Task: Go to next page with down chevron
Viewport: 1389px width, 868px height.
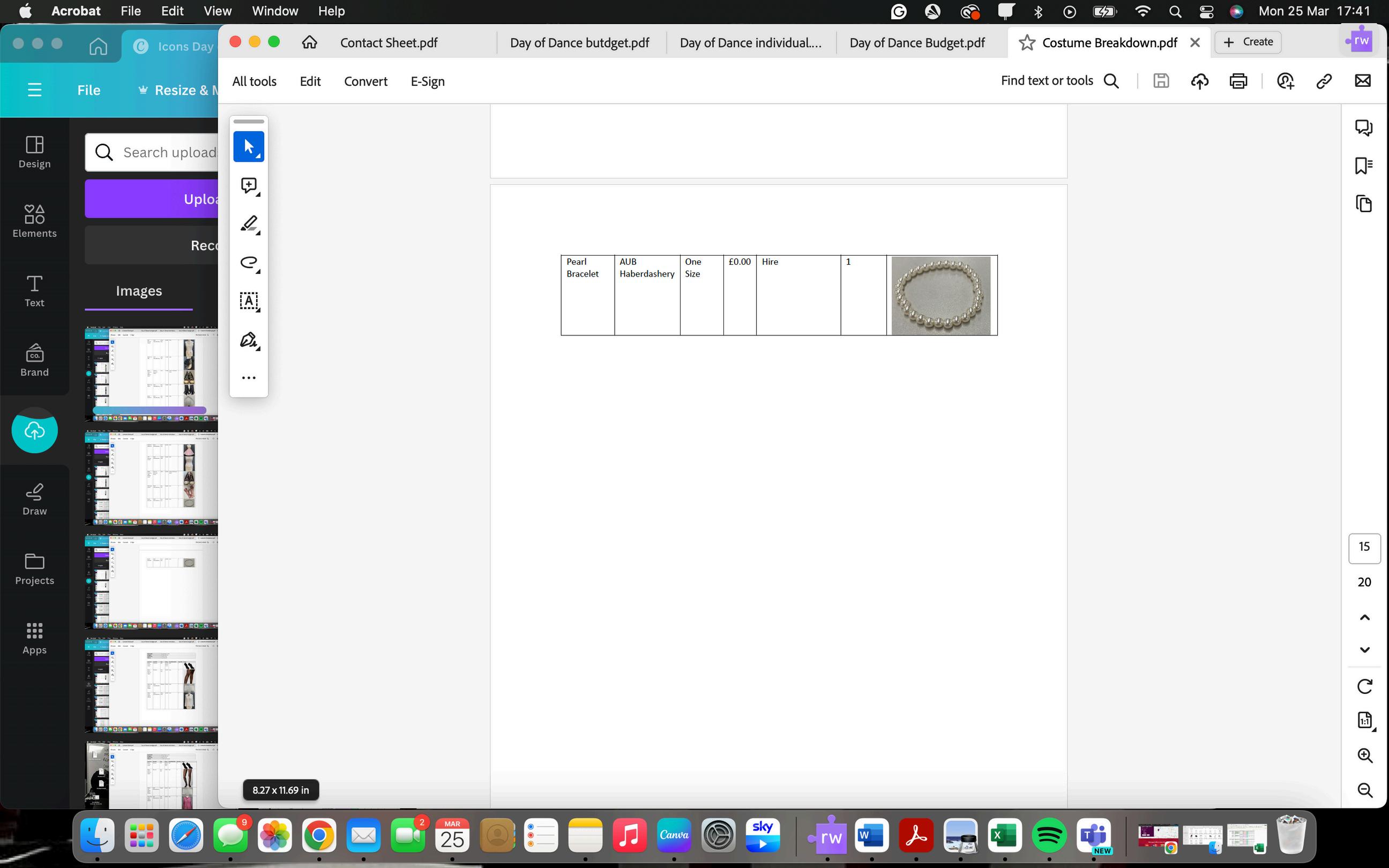Action: [x=1364, y=650]
